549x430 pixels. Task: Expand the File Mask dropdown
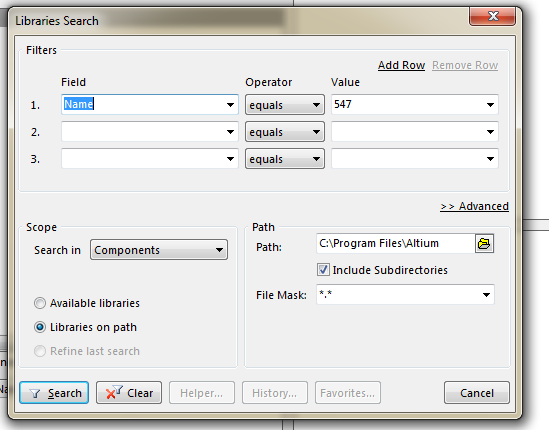[x=486, y=295]
